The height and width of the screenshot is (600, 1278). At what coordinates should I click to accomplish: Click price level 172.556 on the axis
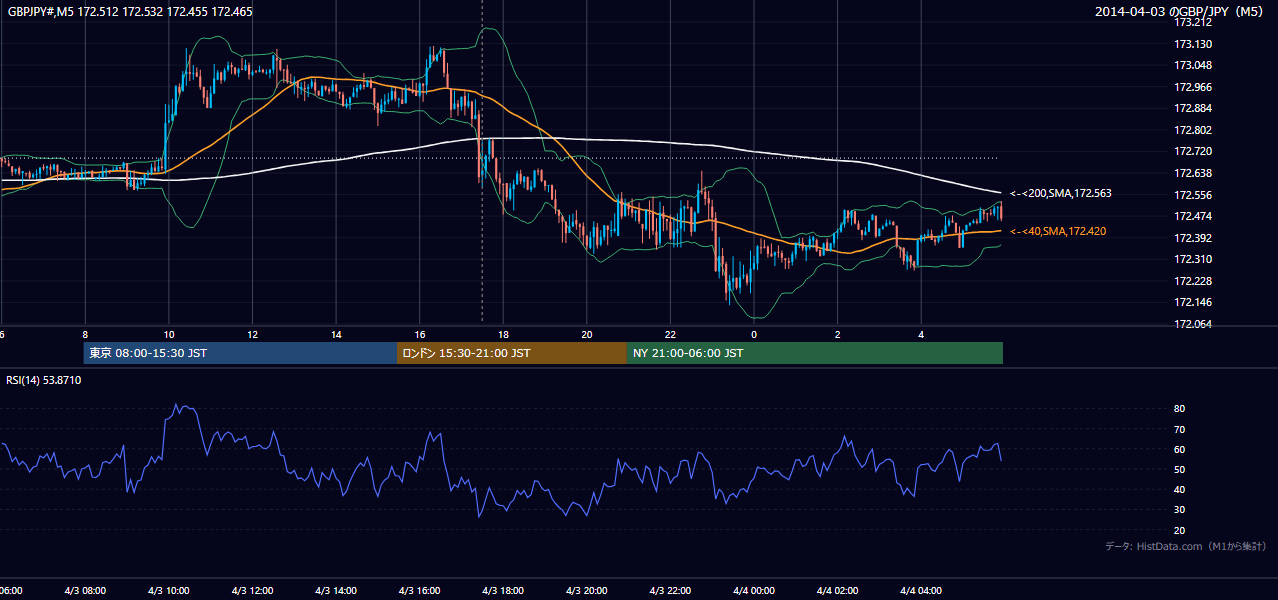1193,195
